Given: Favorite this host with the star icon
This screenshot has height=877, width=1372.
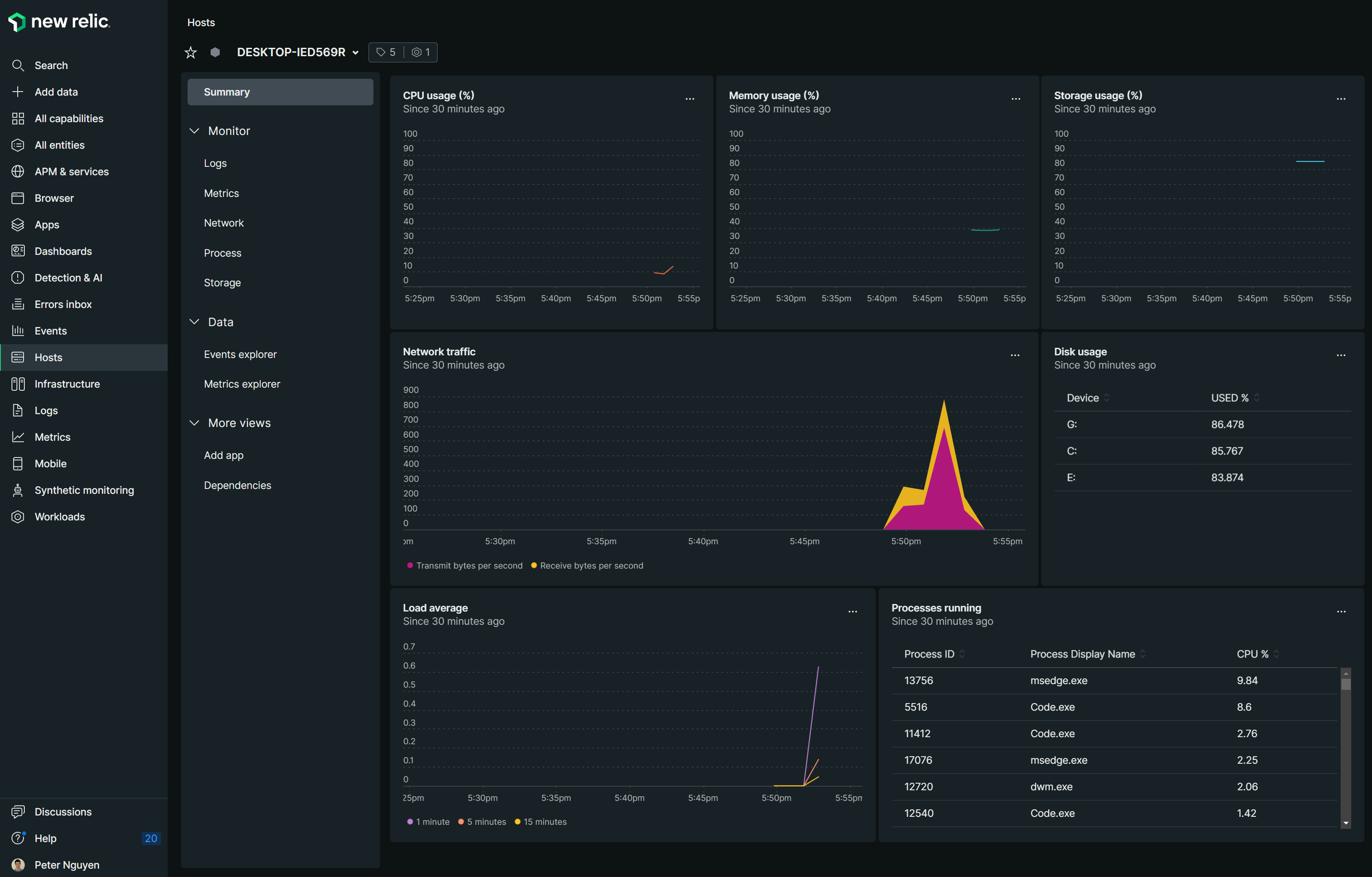Looking at the screenshot, I should click(190, 52).
